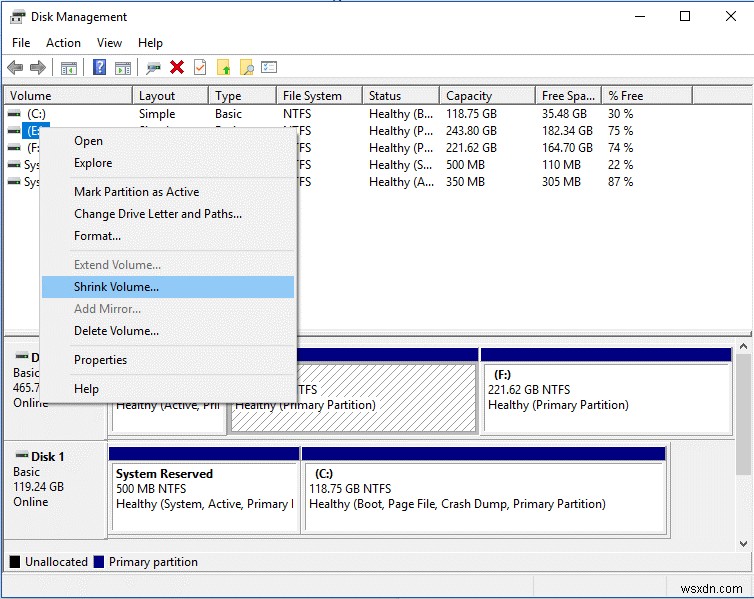Close the Disk Management window

[x=730, y=16]
